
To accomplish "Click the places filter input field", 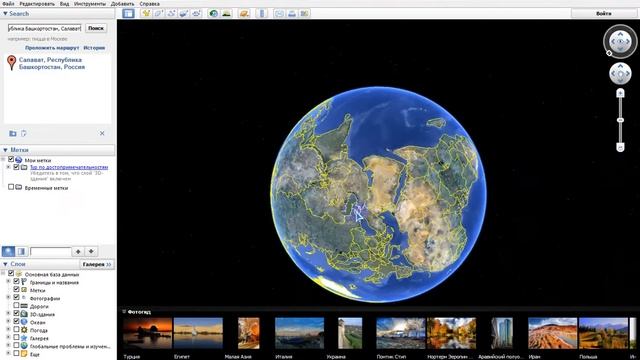I will click(51, 251).
